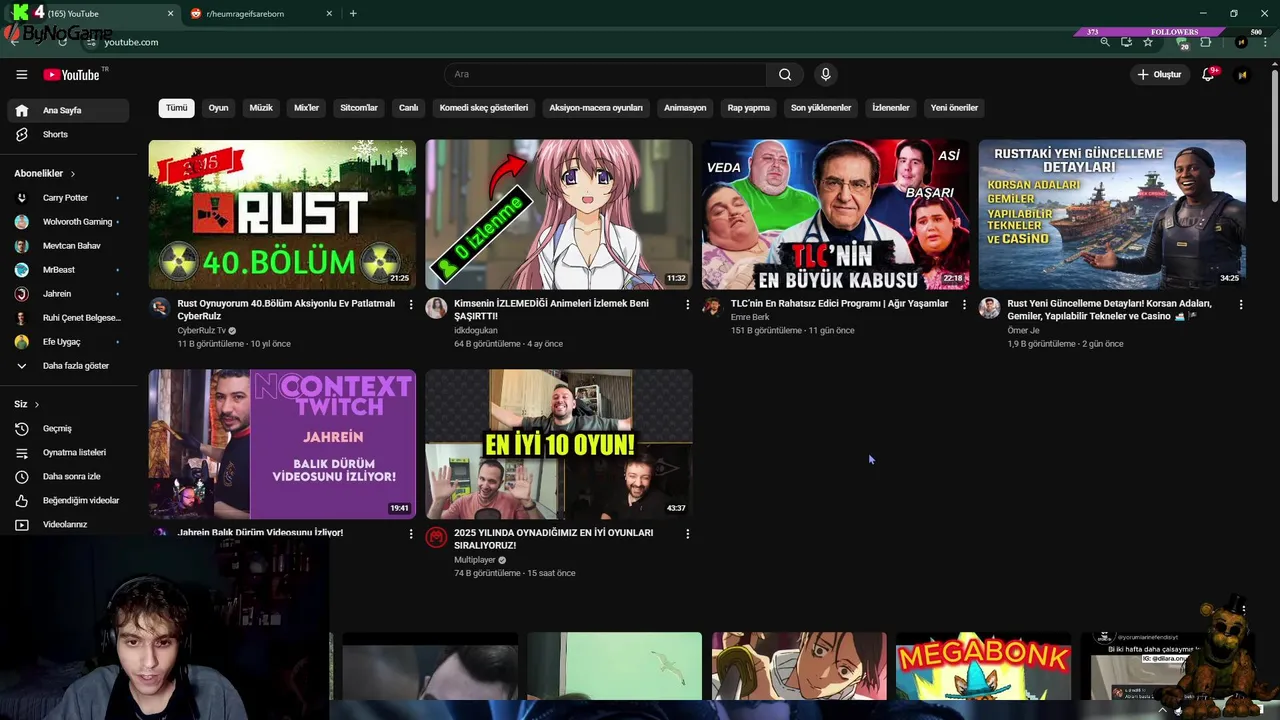The image size is (1280, 720).
Task: Click browser zoom magnifier icon in address bar
Action: coord(1105,42)
